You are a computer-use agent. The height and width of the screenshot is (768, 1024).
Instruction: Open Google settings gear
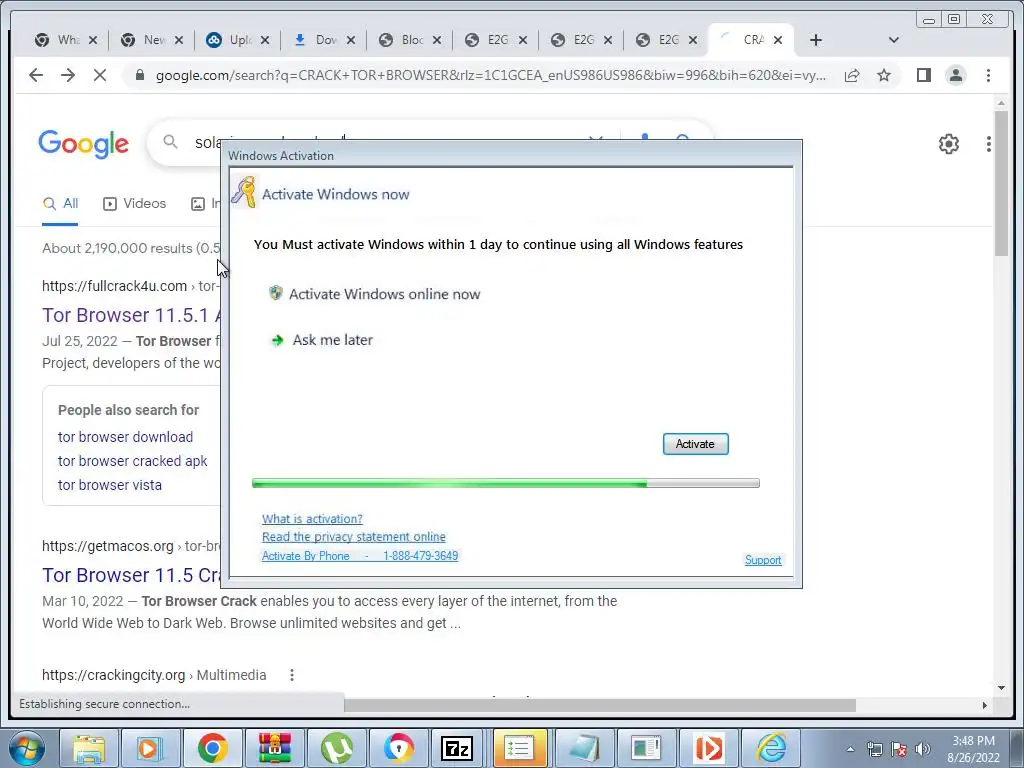[x=948, y=144]
